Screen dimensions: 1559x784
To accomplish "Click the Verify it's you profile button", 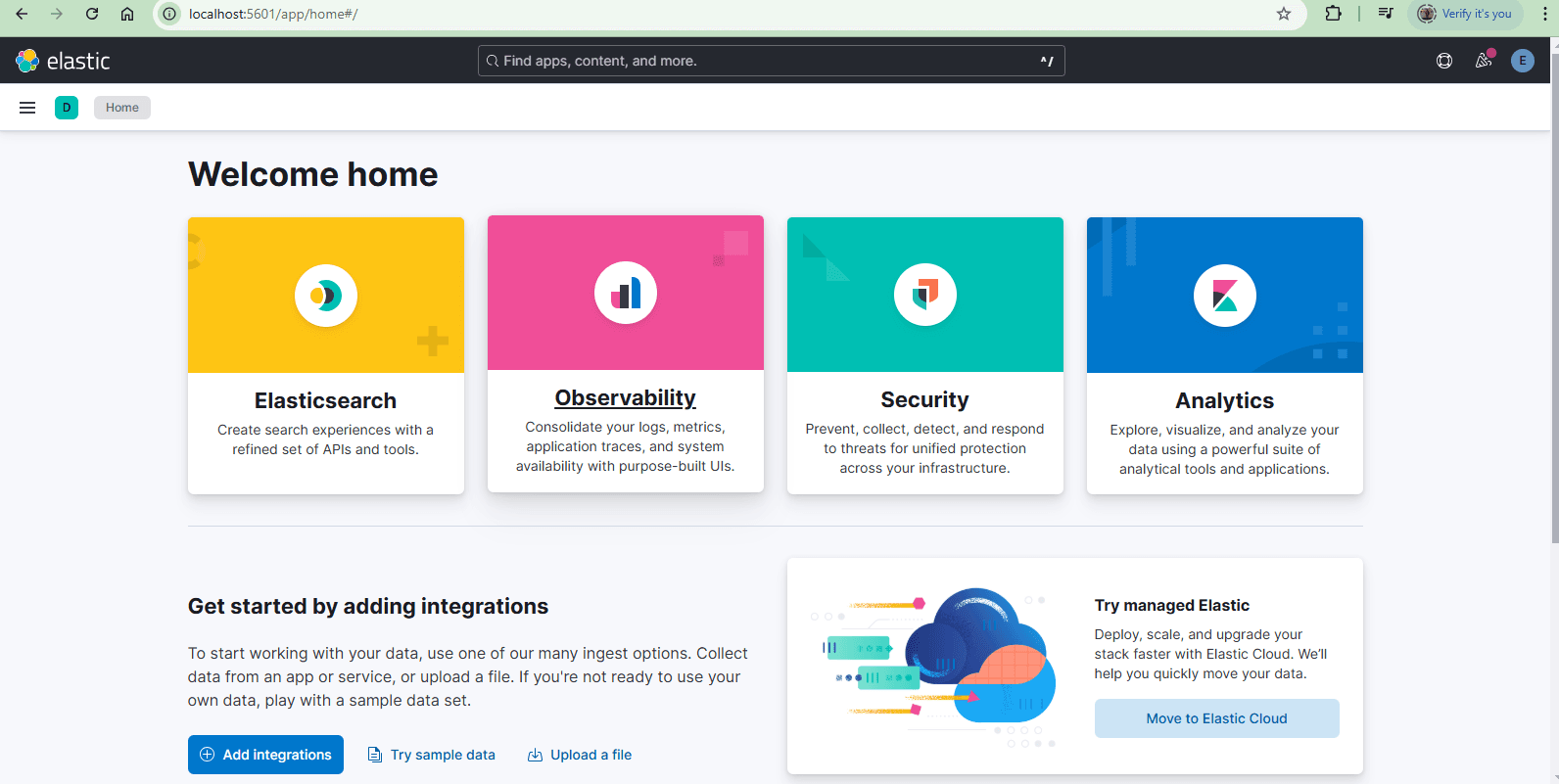I will click(x=1465, y=14).
